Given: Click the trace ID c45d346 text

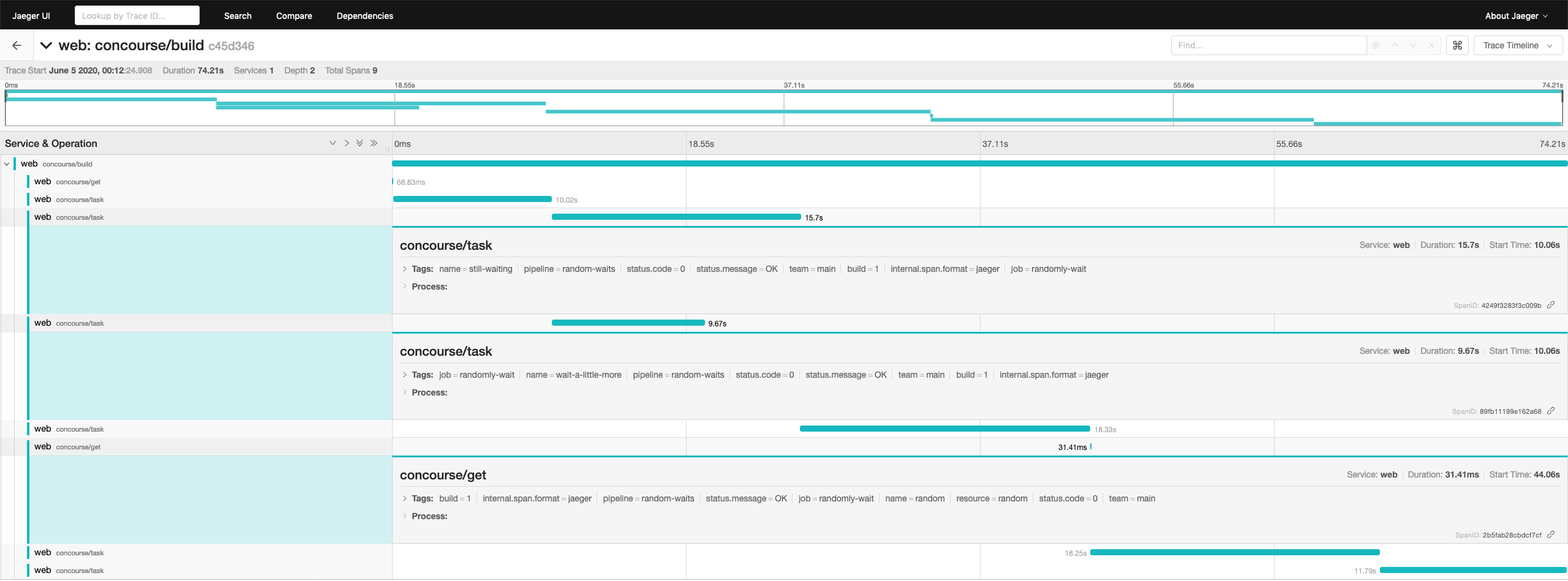Looking at the screenshot, I should click(231, 46).
